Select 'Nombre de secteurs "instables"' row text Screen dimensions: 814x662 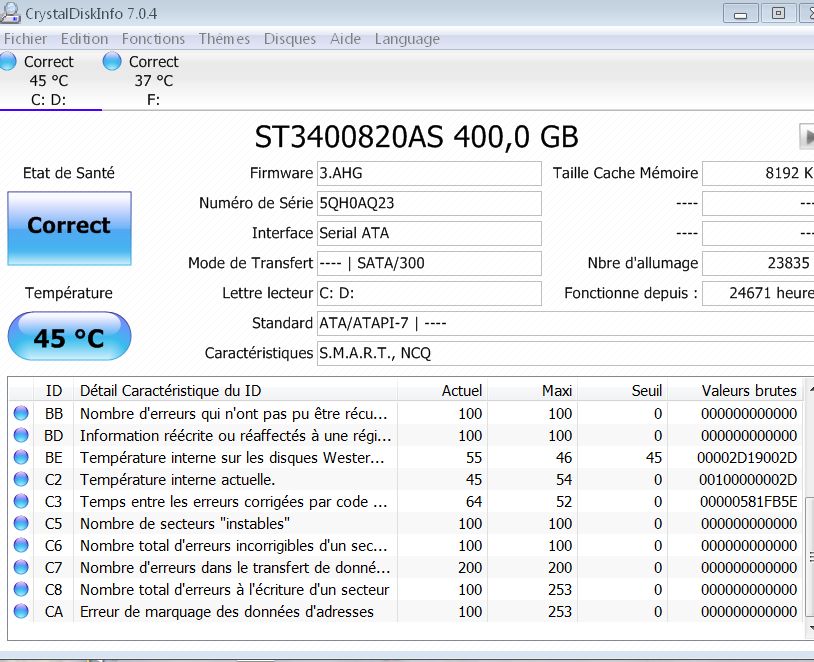[185, 523]
